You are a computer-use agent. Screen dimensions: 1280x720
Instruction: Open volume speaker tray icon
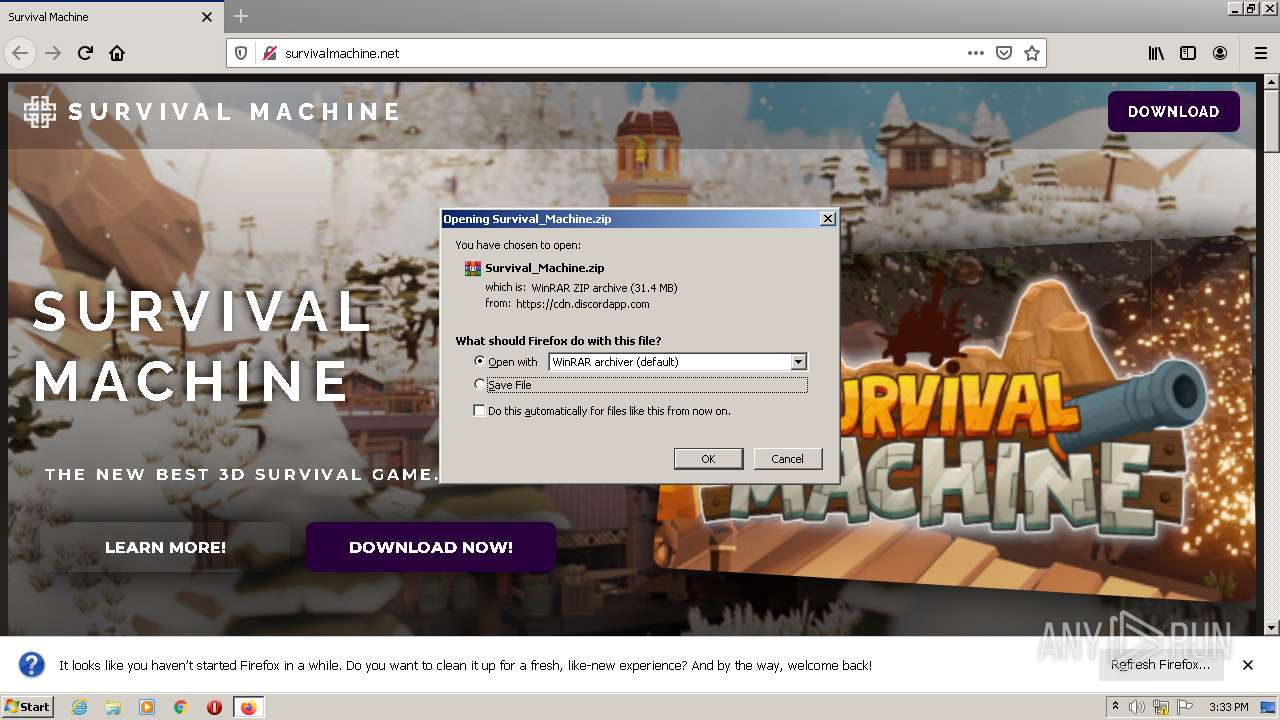[x=1137, y=707]
